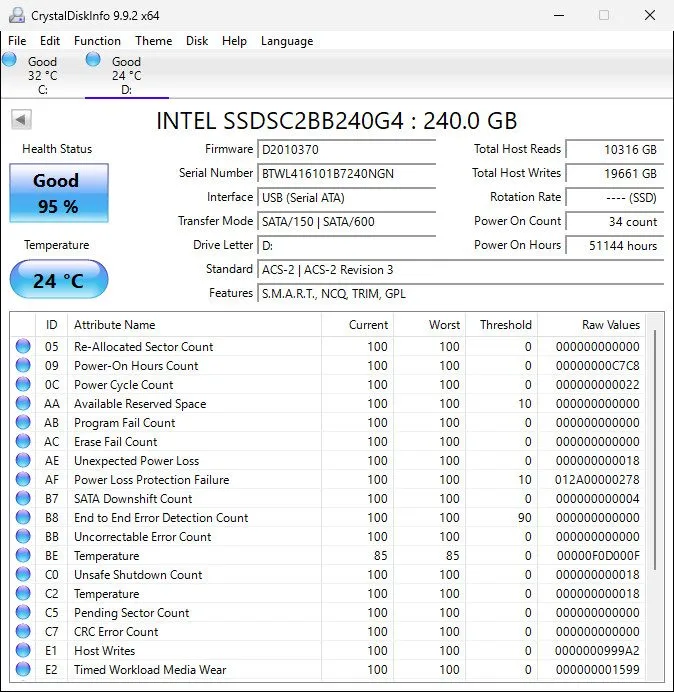The image size is (674, 692).
Task: Click the status orb for Power Cycle Count
Action: 23,384
